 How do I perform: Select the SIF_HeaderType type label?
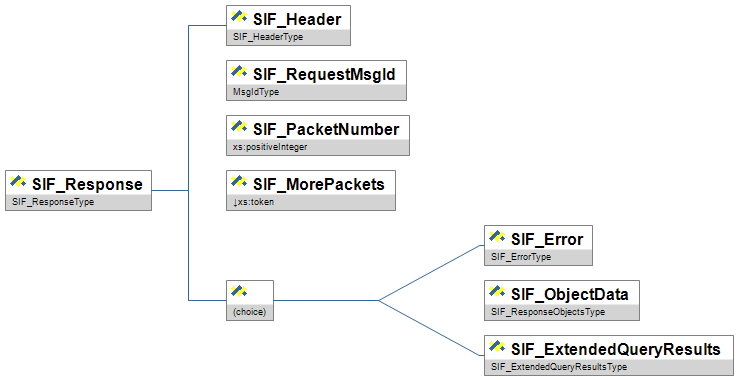[268, 37]
